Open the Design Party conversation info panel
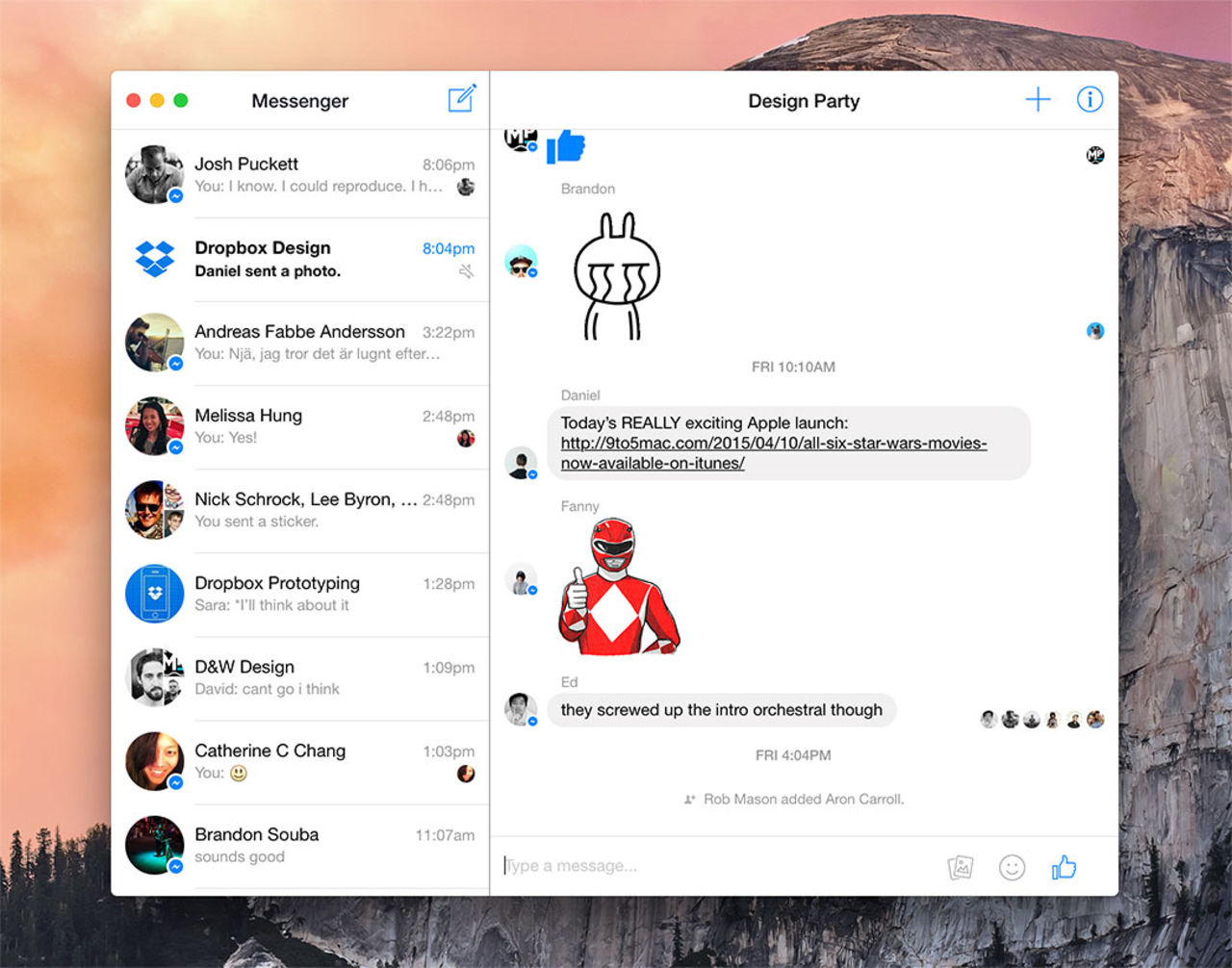 (1090, 99)
